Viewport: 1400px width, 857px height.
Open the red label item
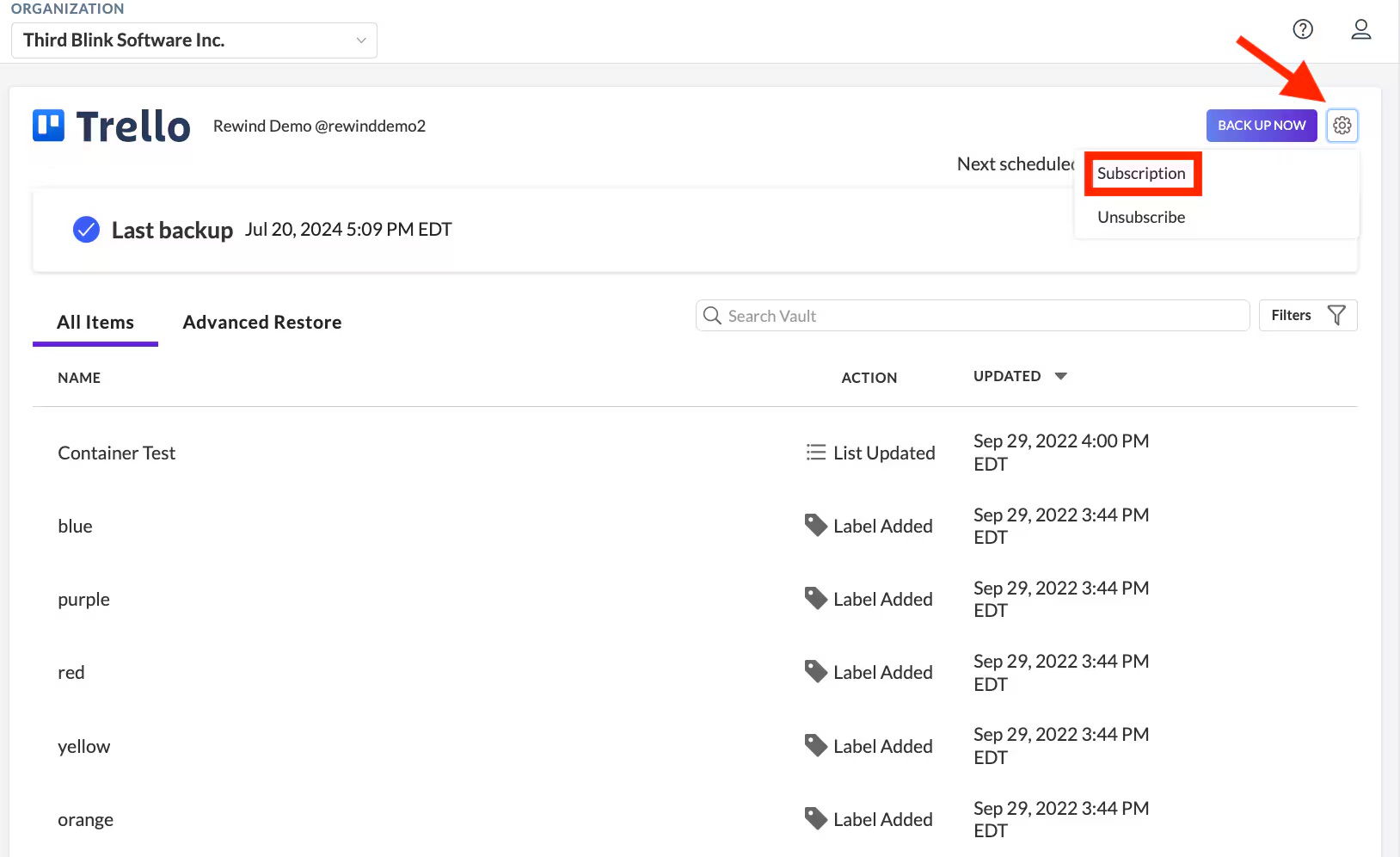click(x=71, y=673)
